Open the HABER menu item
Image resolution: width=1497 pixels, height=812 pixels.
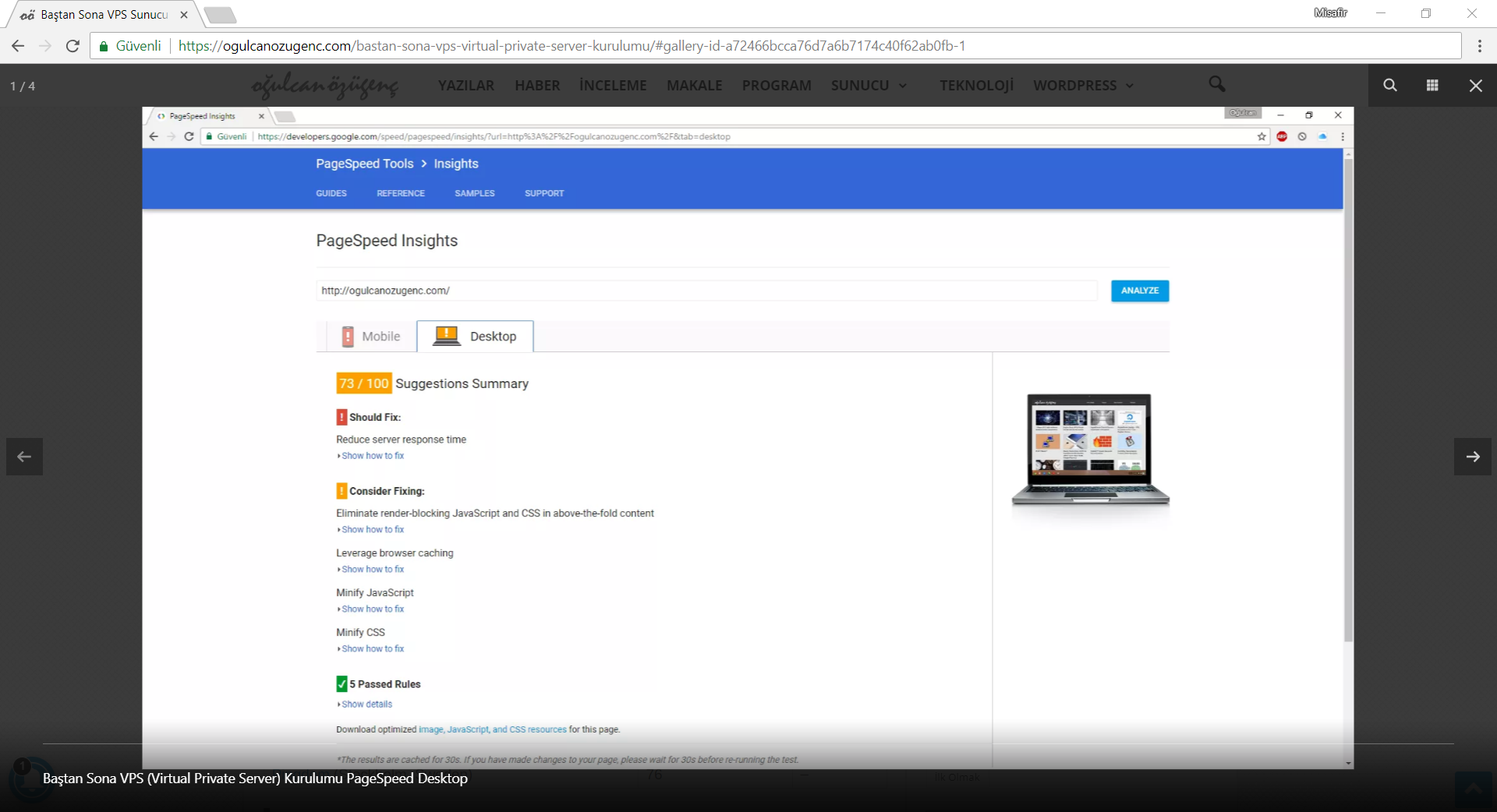pyautogui.click(x=537, y=86)
